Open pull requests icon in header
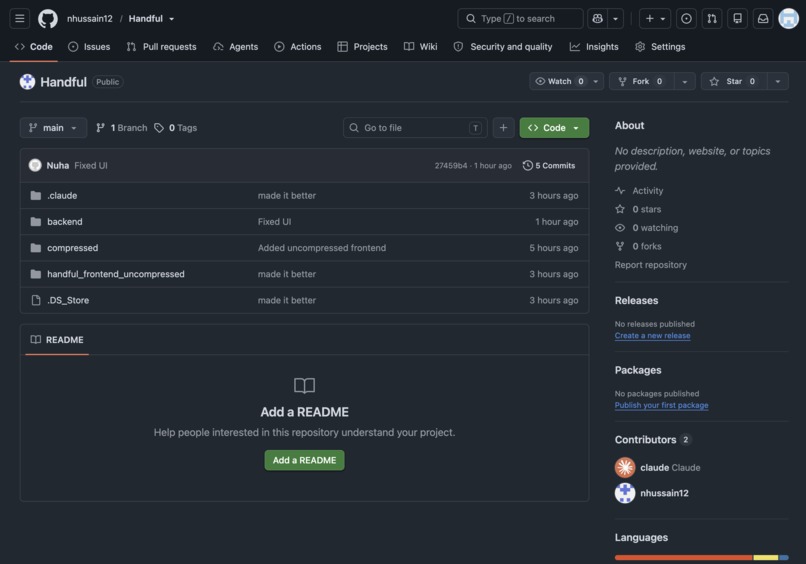Viewport: 806px width, 564px height. [x=712, y=19]
